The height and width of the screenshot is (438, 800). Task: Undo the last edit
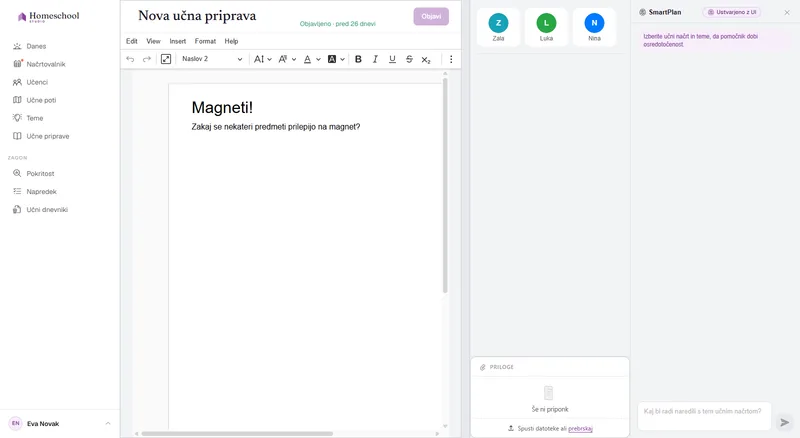tap(130, 59)
